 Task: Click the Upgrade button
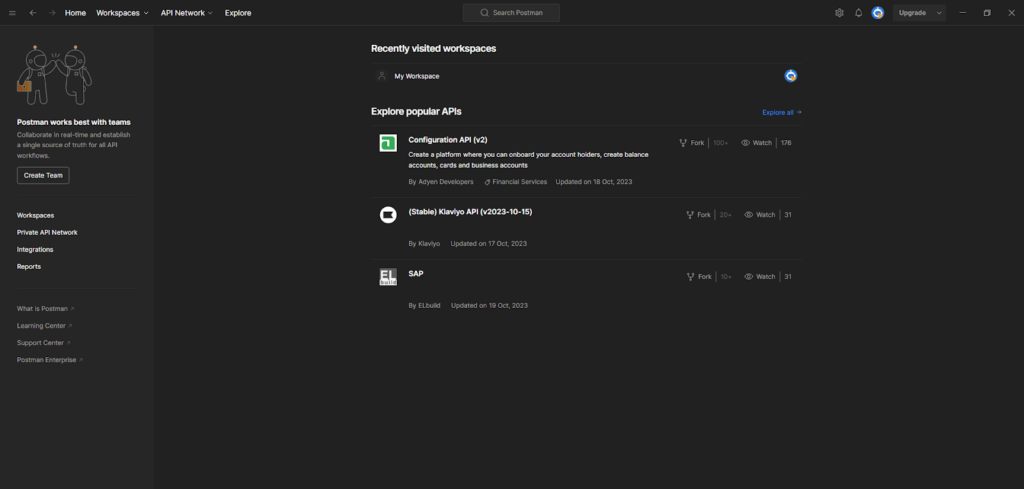pyautogui.click(x=912, y=13)
